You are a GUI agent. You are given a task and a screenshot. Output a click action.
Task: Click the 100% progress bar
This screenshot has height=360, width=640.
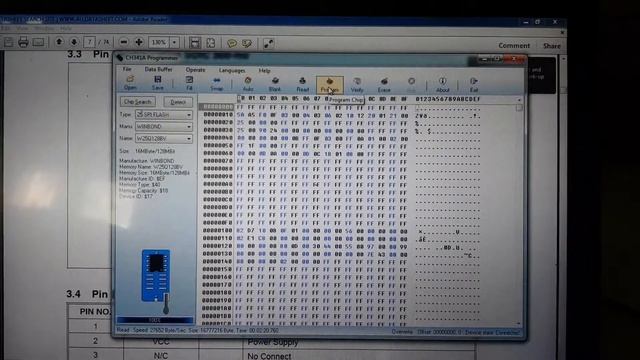[x=155, y=320]
